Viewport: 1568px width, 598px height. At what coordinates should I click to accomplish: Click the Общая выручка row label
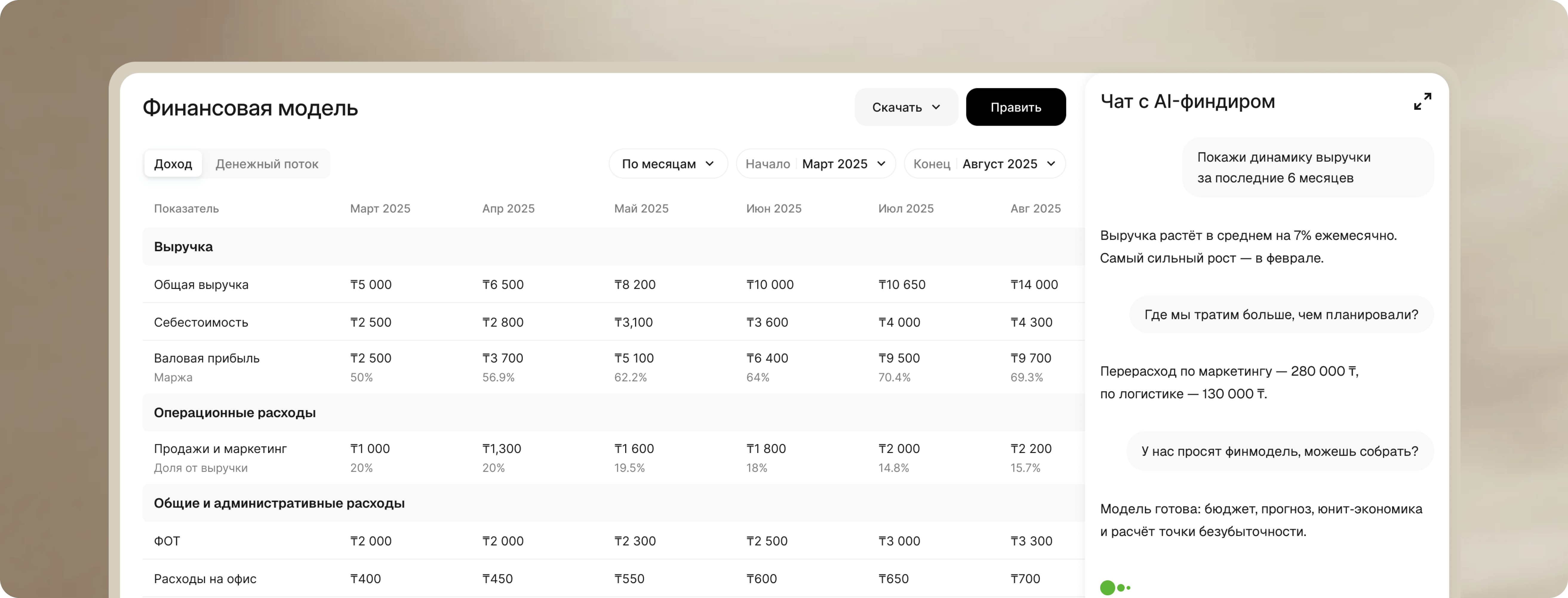pyautogui.click(x=201, y=285)
